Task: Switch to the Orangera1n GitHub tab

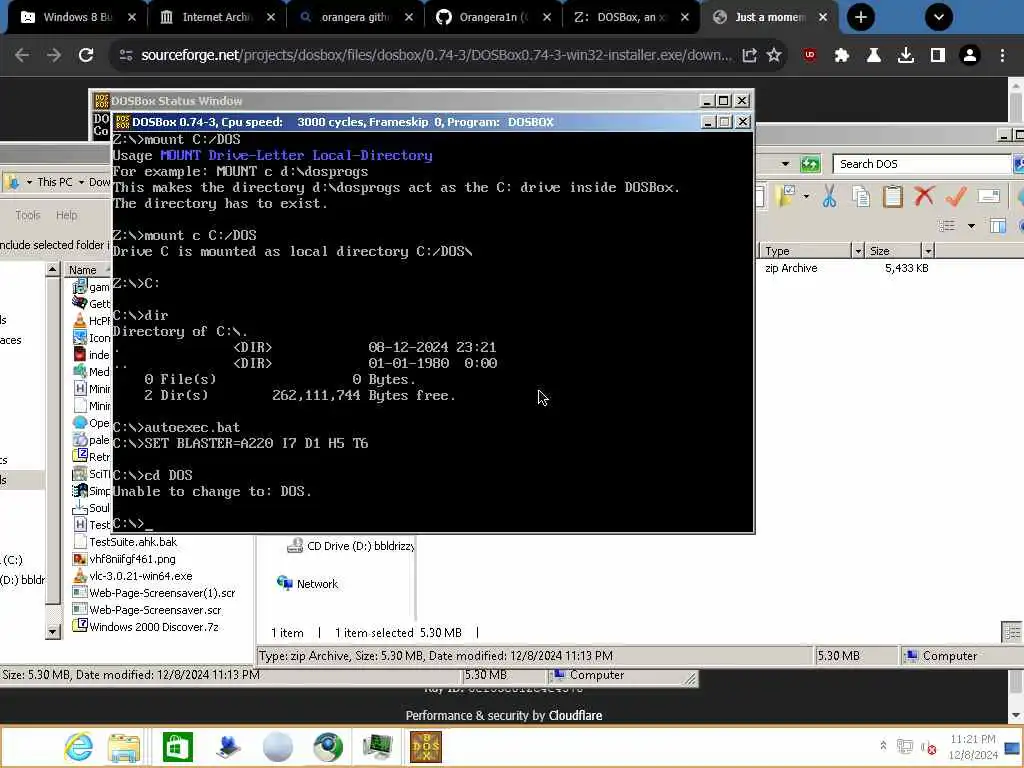Action: click(492, 17)
